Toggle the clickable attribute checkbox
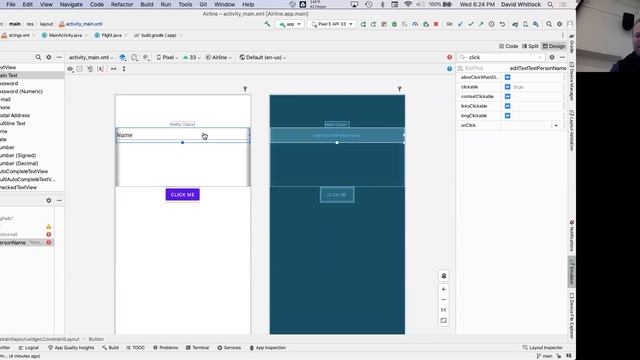Viewport: 640px width, 360px height. pyautogui.click(x=507, y=87)
